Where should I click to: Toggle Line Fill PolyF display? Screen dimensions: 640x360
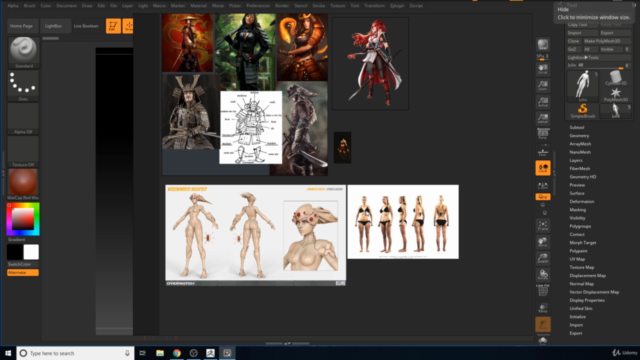(x=543, y=290)
